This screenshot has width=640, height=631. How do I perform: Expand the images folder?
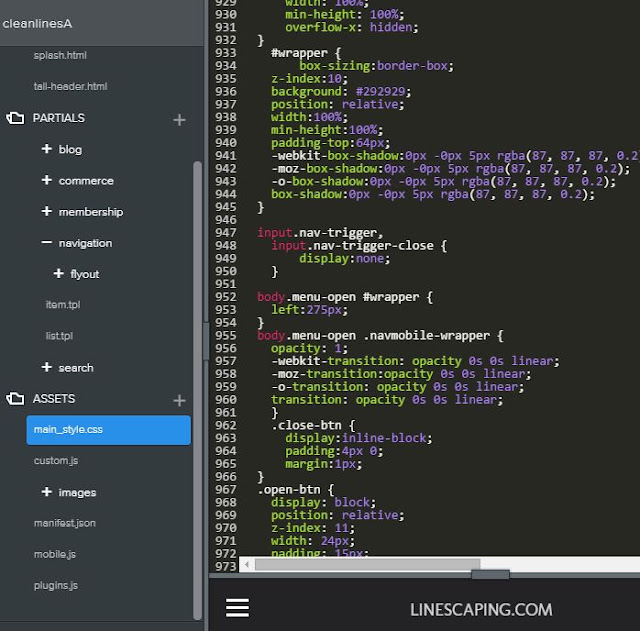tap(47, 492)
